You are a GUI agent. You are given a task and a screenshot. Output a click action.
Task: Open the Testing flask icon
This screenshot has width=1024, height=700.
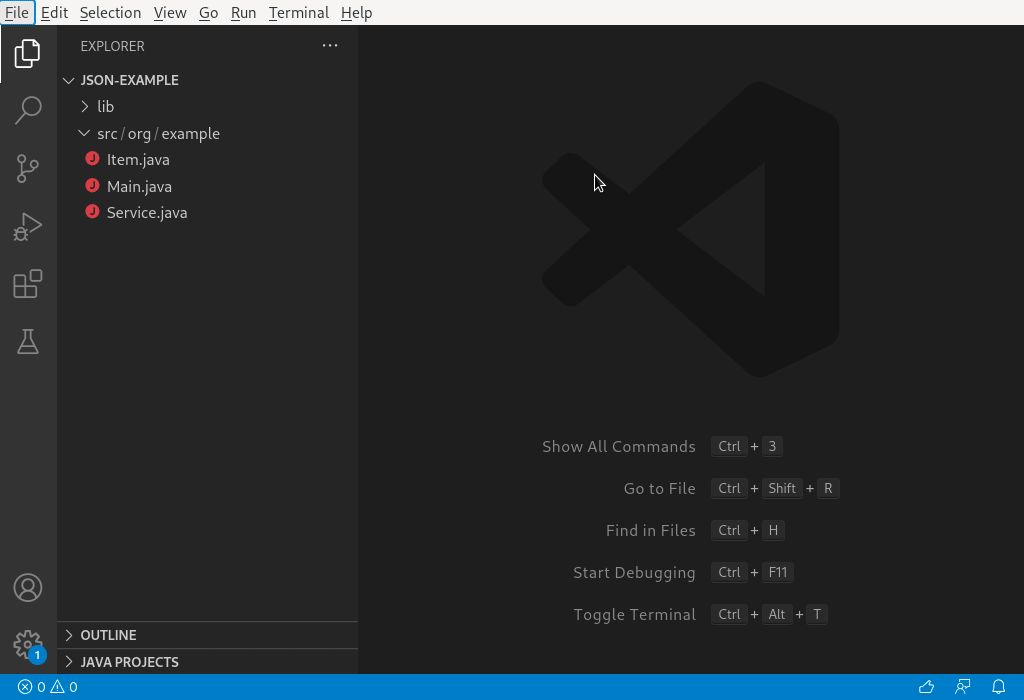27,342
